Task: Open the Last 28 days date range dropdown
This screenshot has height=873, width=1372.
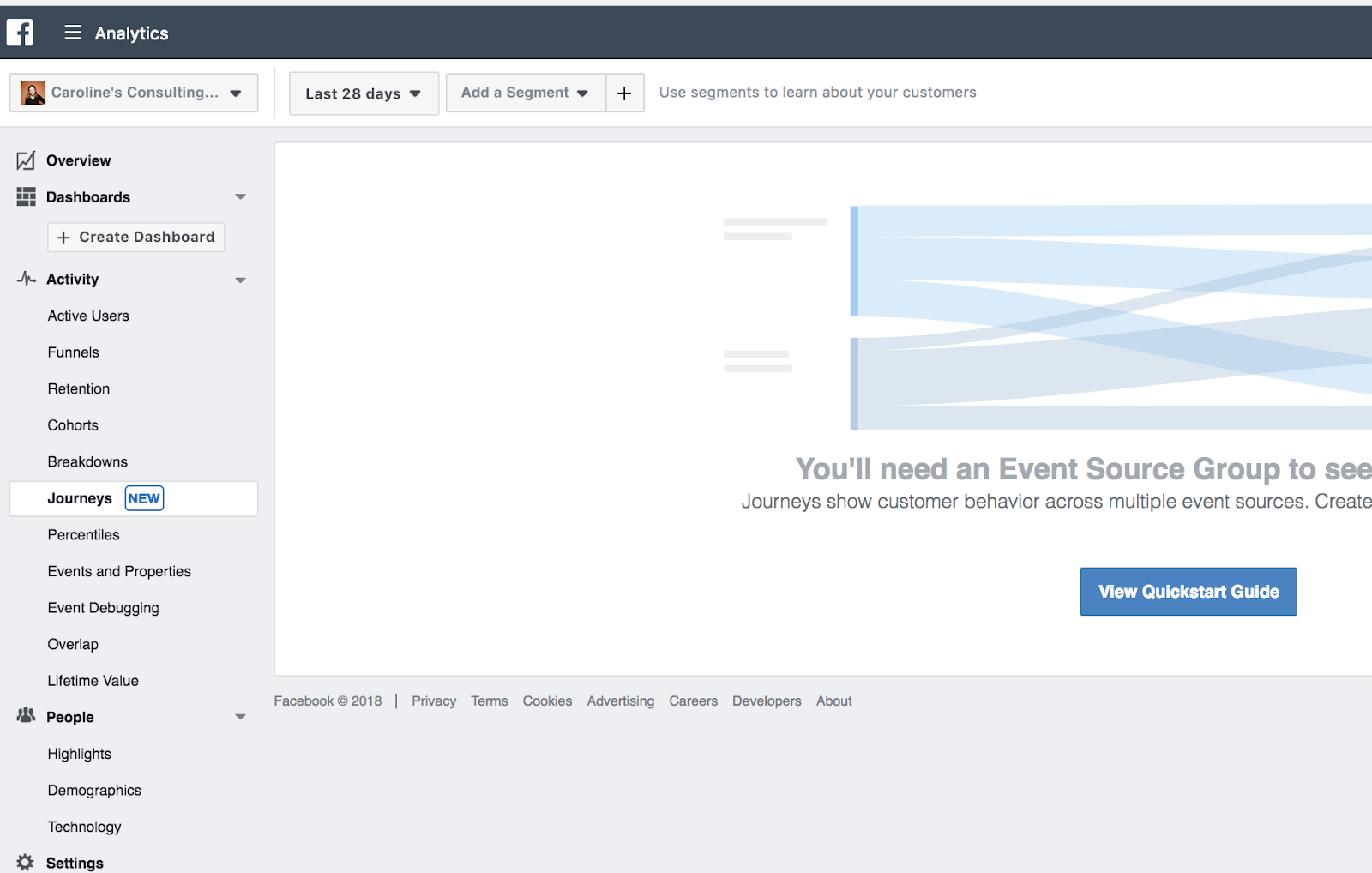Action: coord(364,93)
